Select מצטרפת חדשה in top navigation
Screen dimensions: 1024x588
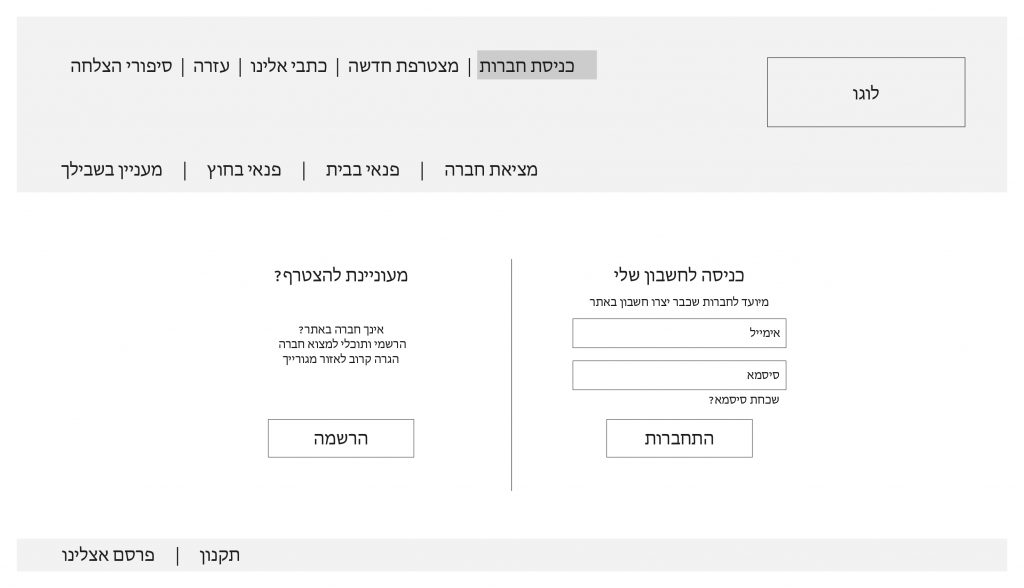pyautogui.click(x=403, y=66)
